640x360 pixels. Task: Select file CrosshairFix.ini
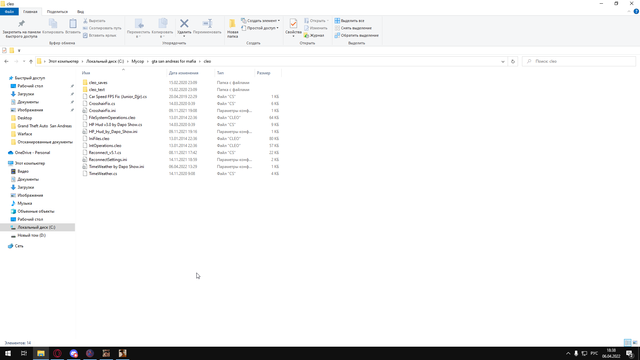pyautogui.click(x=102, y=111)
